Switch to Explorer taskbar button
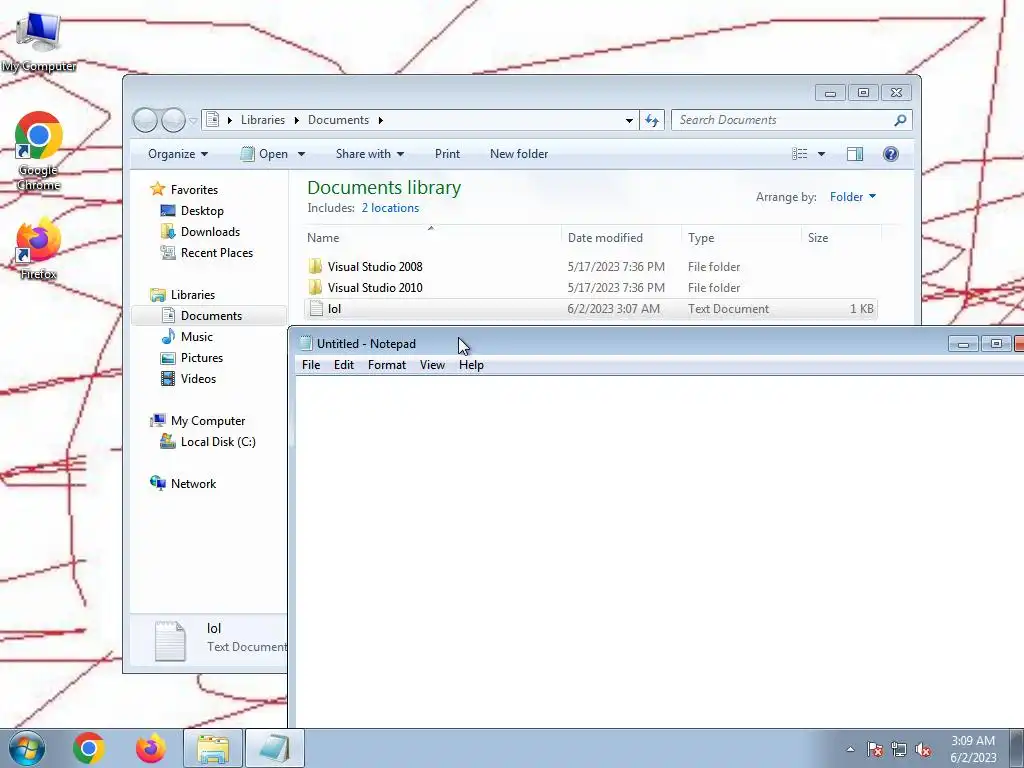The width and height of the screenshot is (1024, 768). (x=213, y=748)
